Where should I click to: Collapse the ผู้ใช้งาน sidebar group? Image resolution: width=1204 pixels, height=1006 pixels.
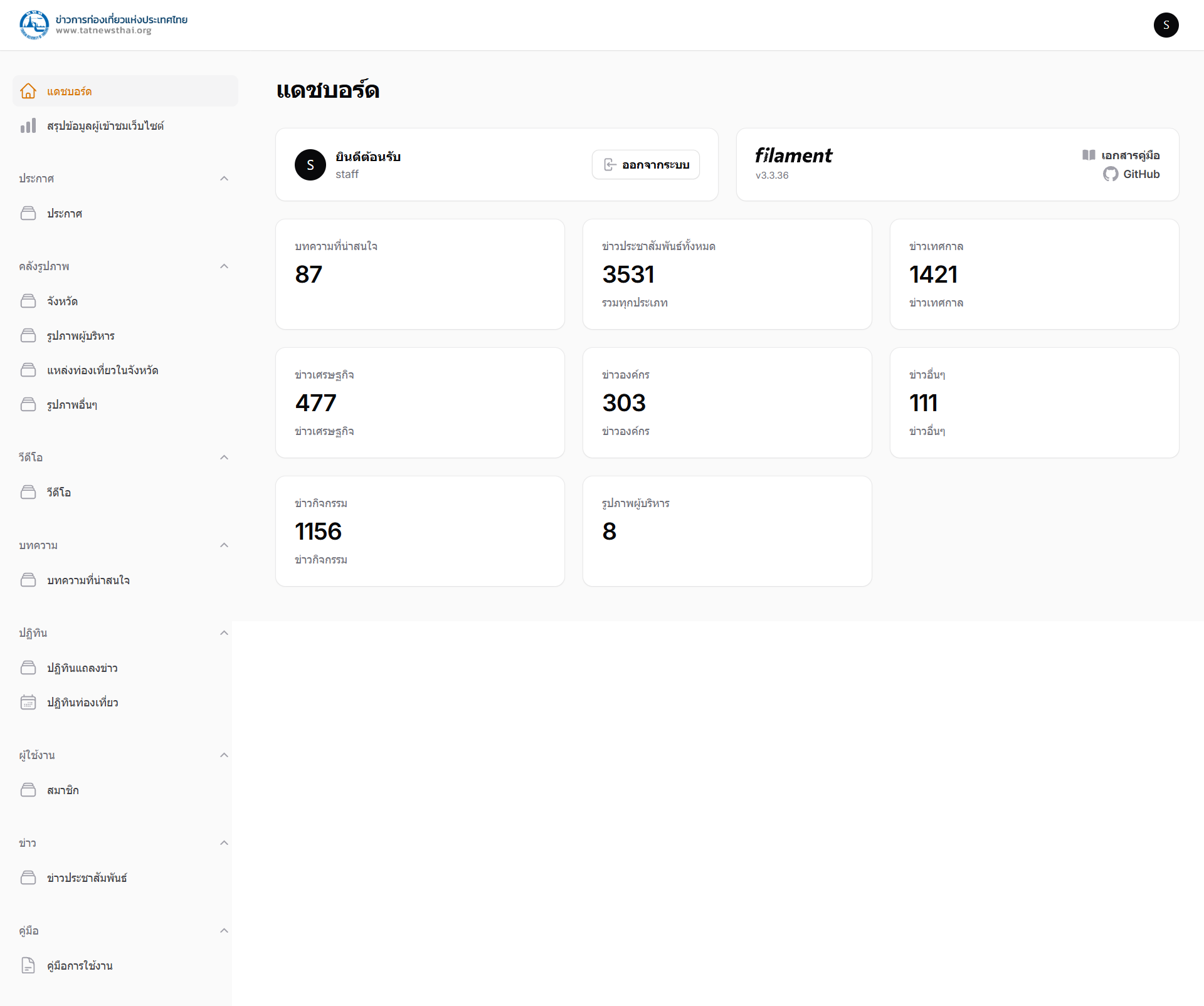coord(224,755)
